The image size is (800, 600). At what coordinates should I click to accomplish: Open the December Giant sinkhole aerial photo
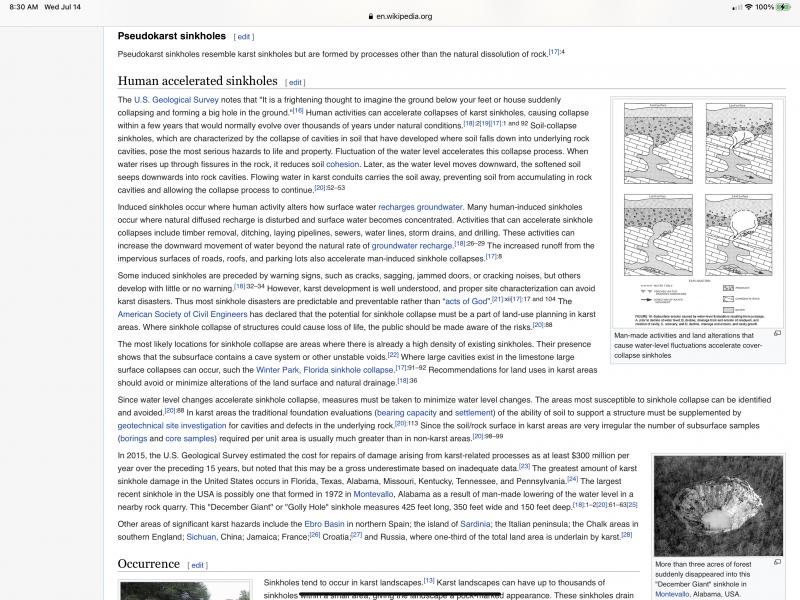tap(718, 506)
